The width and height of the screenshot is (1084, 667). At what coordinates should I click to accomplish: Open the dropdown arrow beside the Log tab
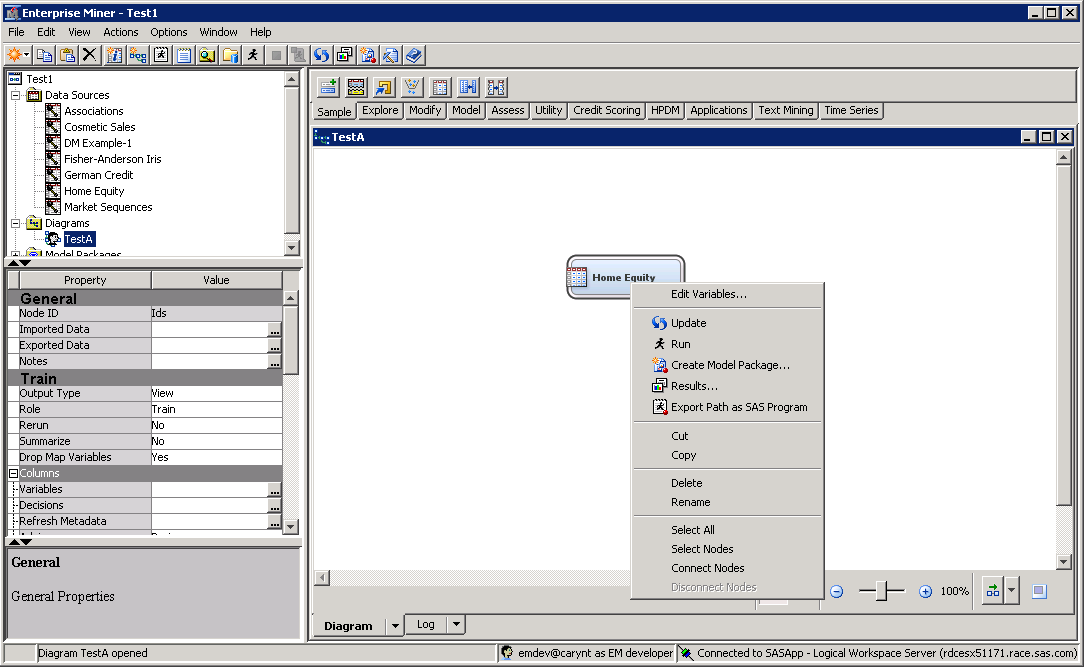coord(456,625)
